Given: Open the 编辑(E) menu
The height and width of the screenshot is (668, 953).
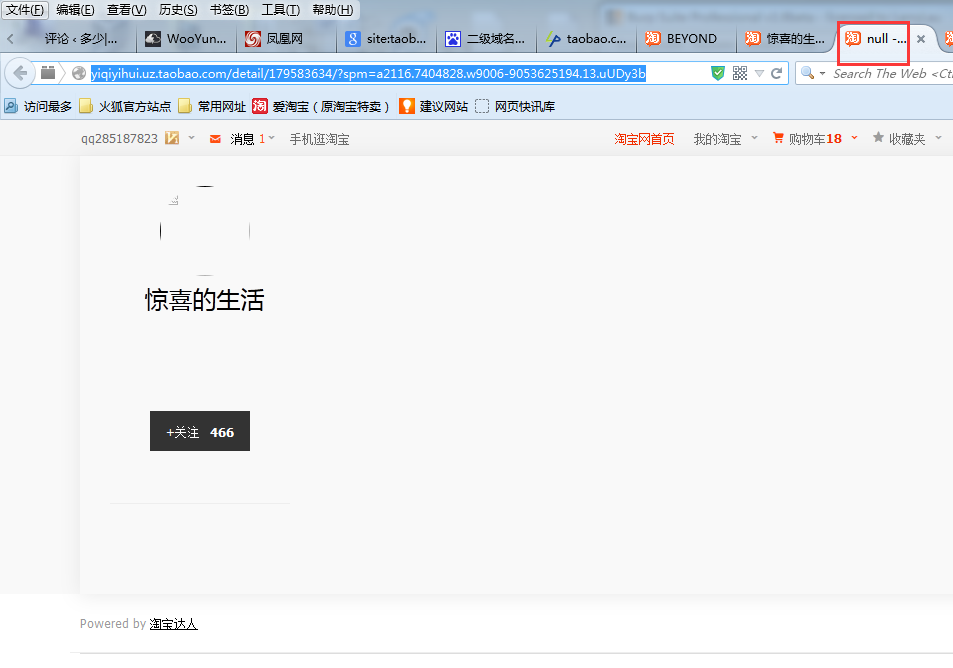Looking at the screenshot, I should (75, 10).
